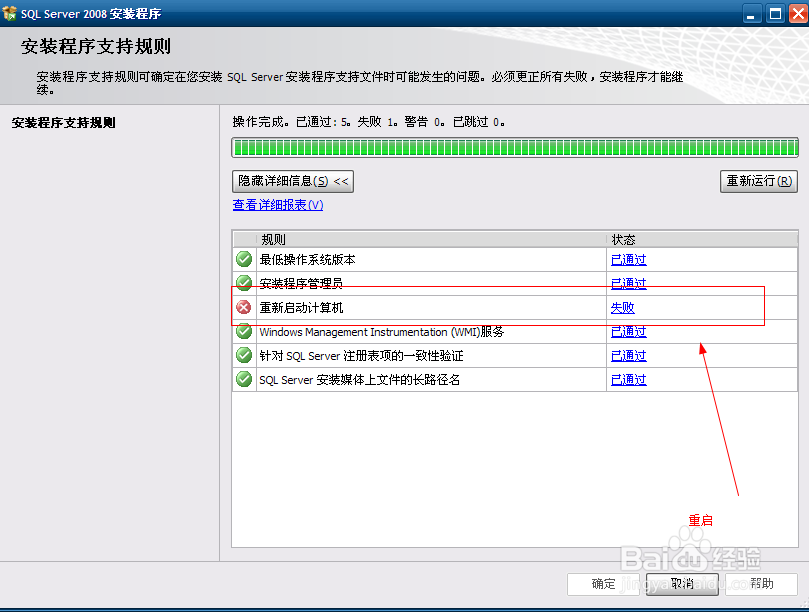
Task: Open 已通过 status link for 安装程序管理员
Action: tap(628, 283)
